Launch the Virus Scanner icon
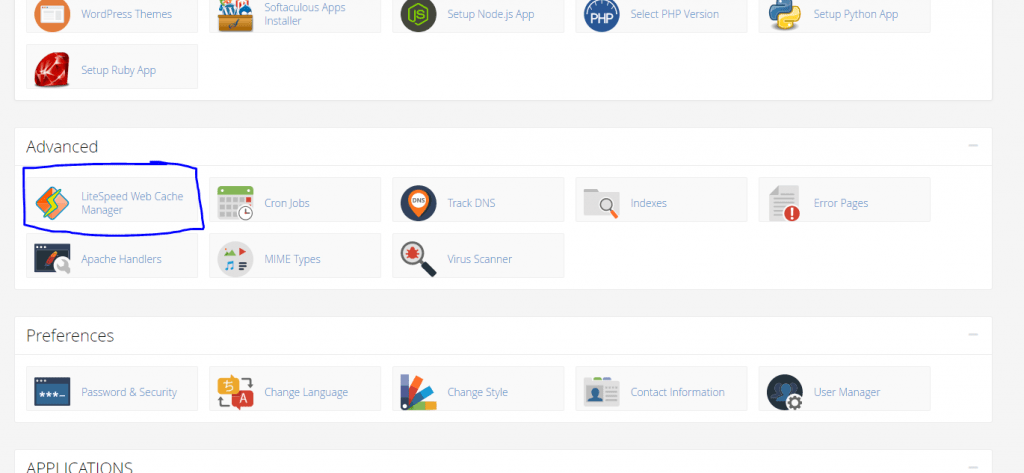Image resolution: width=1024 pixels, height=473 pixels. (x=418, y=259)
